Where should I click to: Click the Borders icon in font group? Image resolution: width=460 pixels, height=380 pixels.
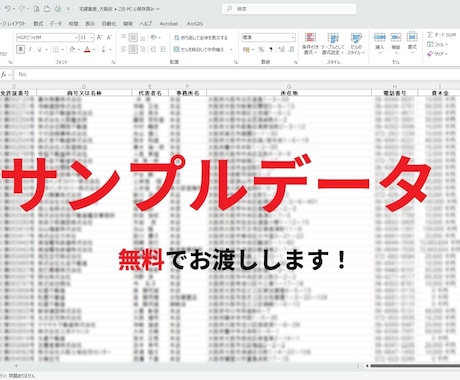pos(56,49)
